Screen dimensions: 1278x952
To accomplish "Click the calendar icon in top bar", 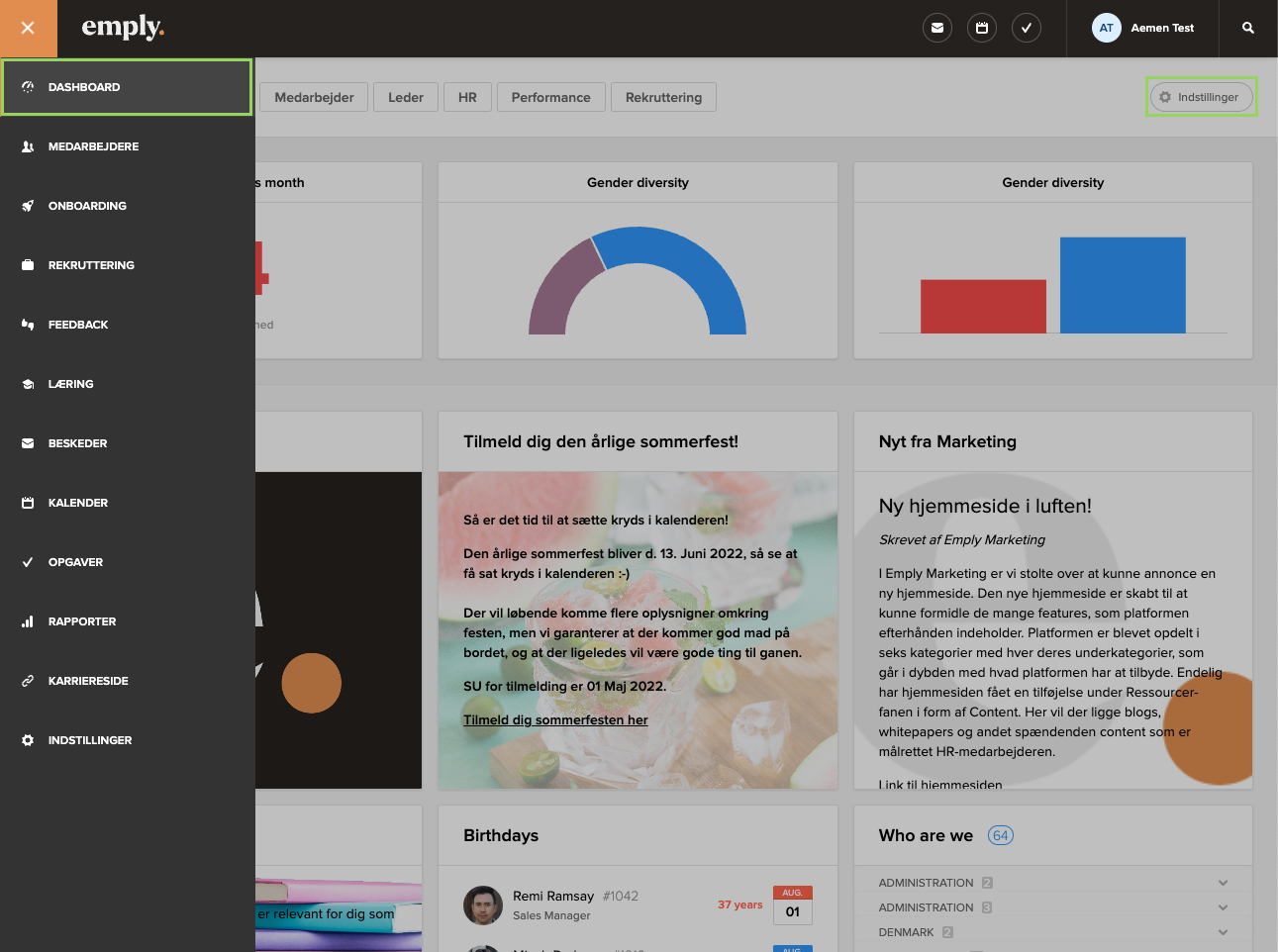I will click(981, 28).
